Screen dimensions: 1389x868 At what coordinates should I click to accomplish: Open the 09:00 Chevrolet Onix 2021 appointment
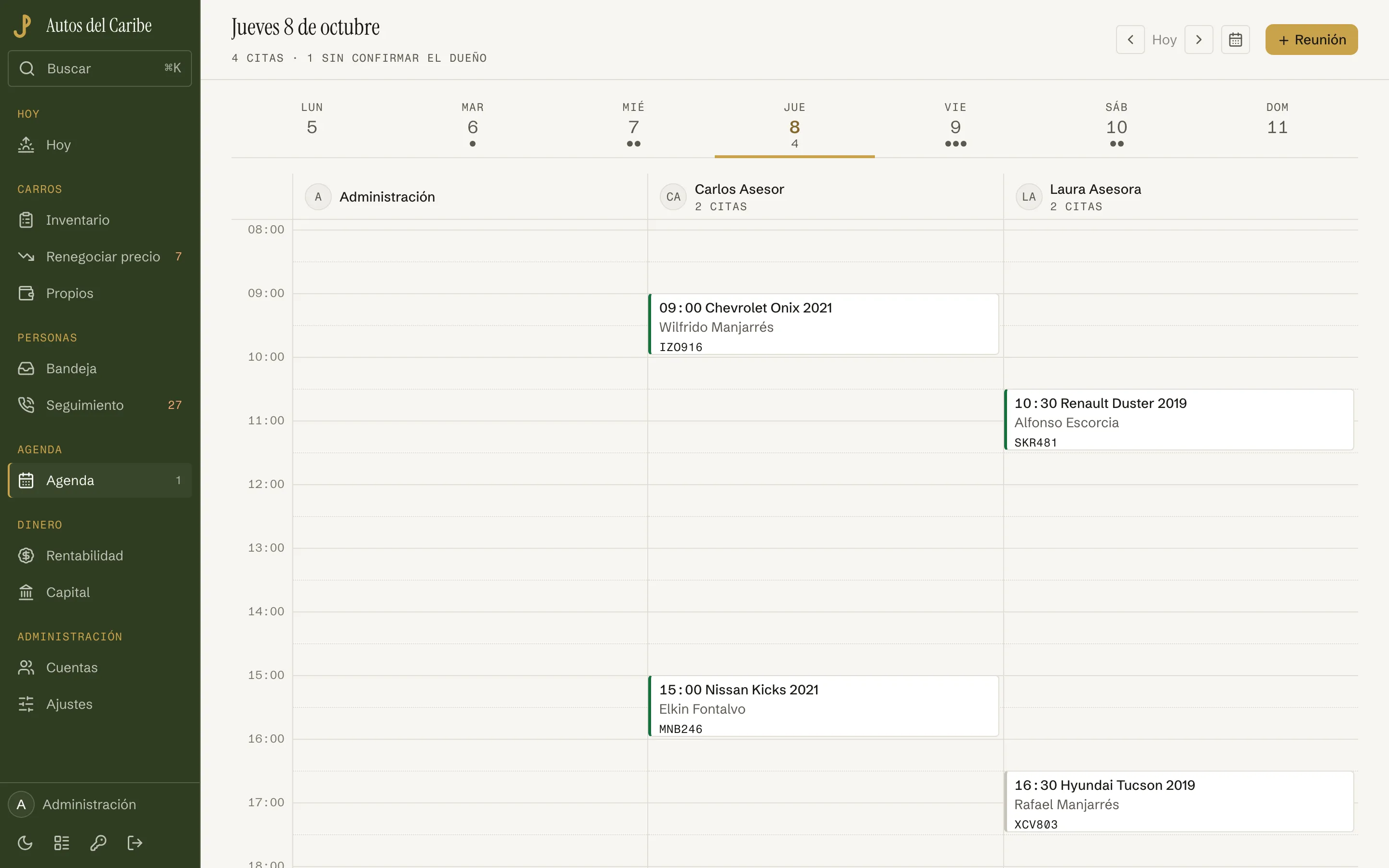(824, 325)
